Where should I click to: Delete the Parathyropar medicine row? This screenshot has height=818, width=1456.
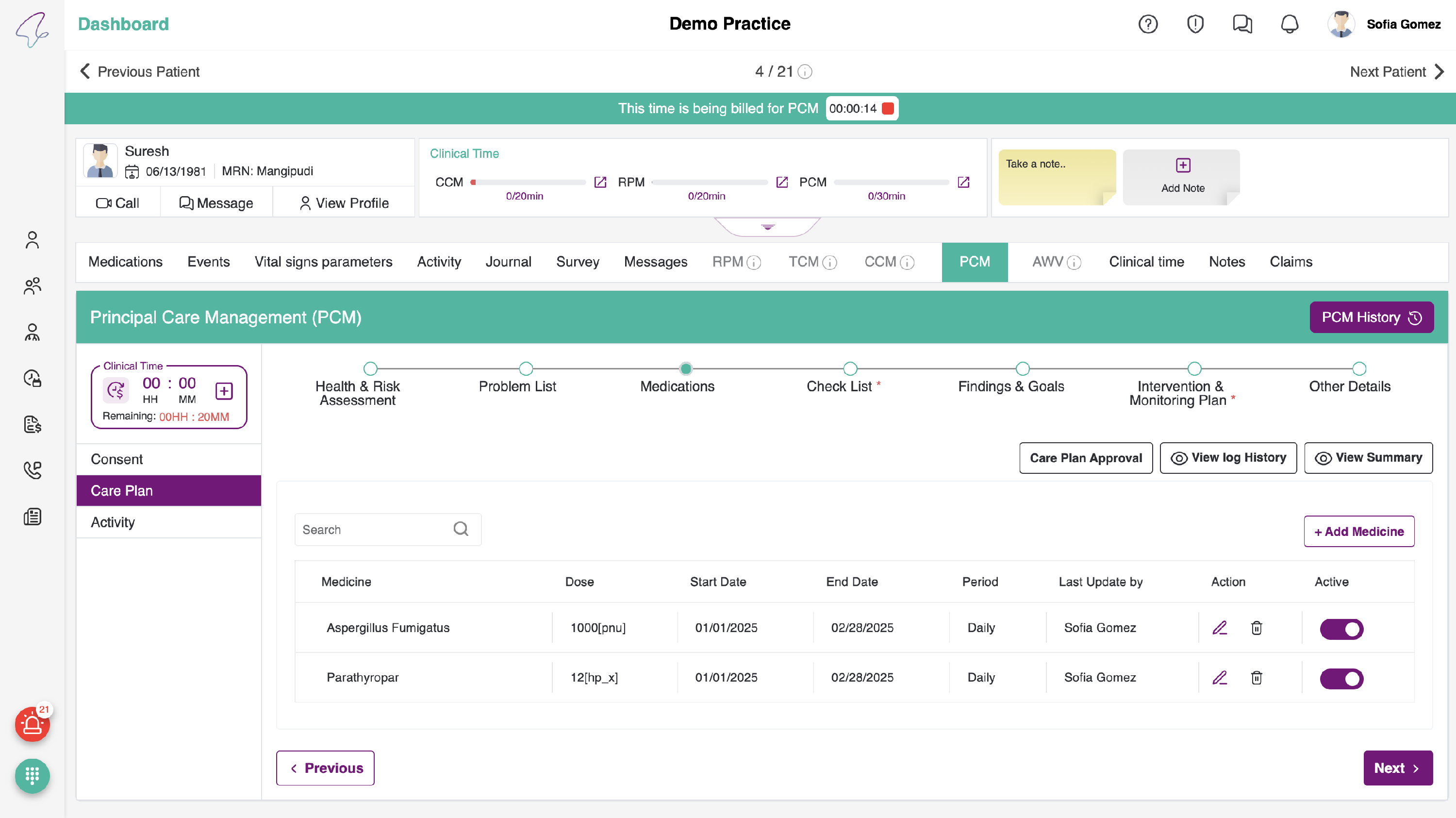pyautogui.click(x=1256, y=678)
